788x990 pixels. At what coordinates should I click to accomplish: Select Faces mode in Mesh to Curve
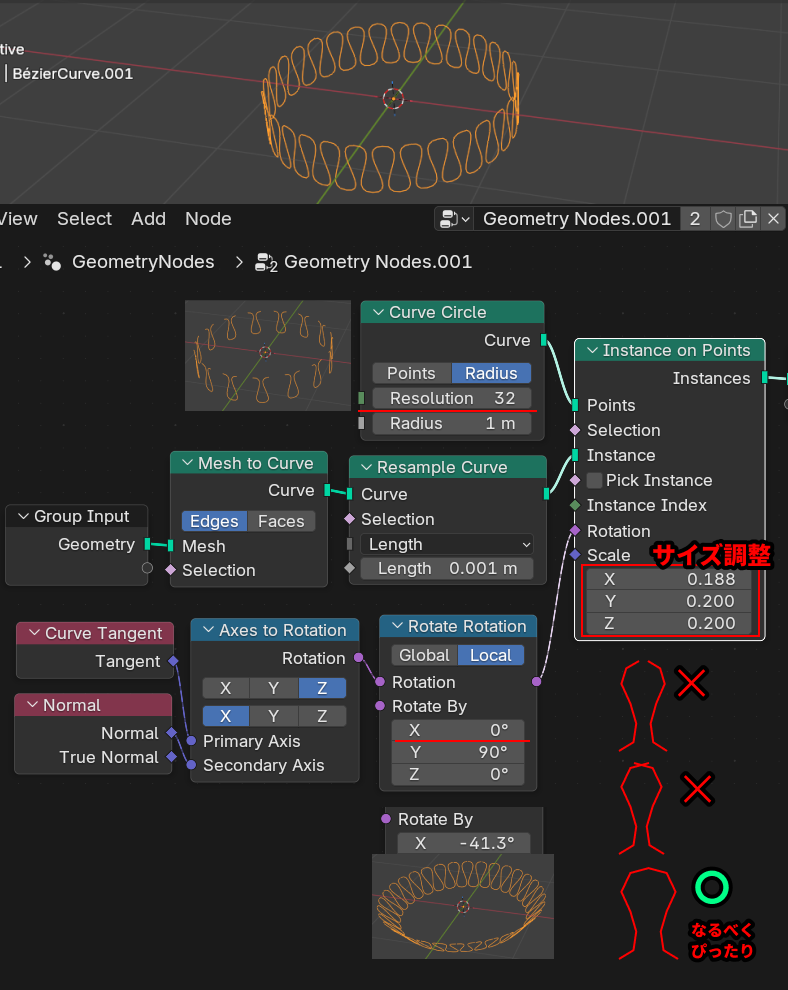click(x=281, y=521)
